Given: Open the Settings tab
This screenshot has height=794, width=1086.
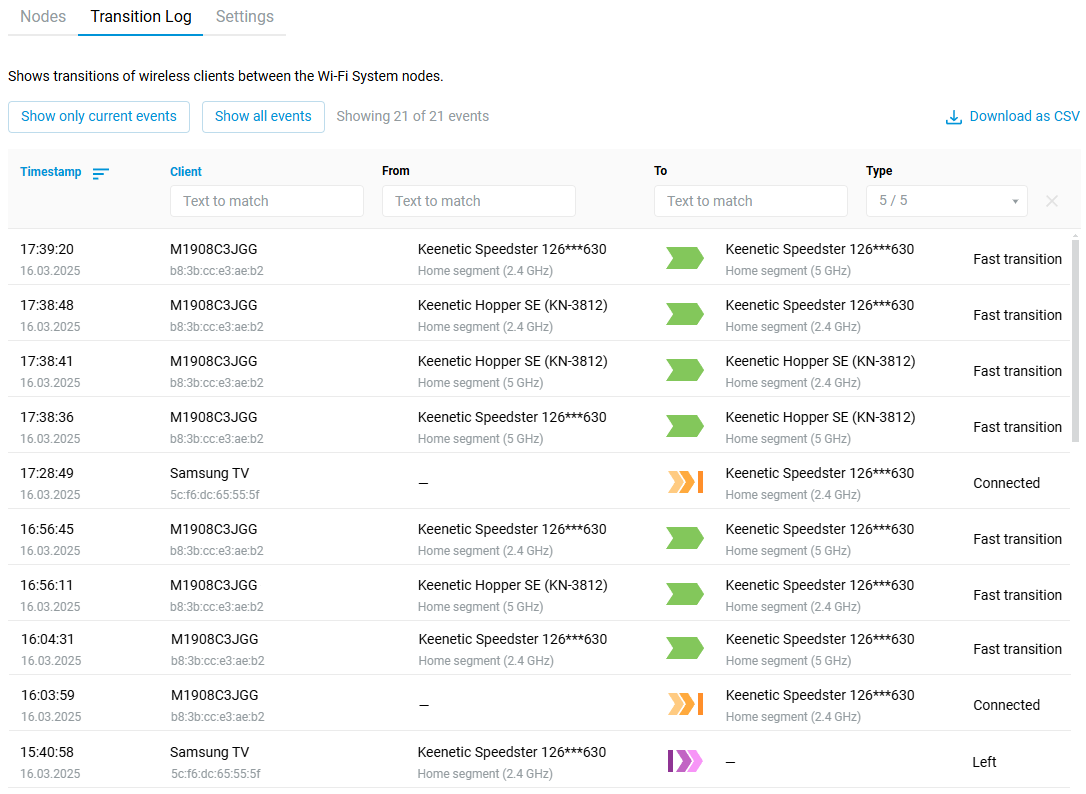Looking at the screenshot, I should coord(245,17).
